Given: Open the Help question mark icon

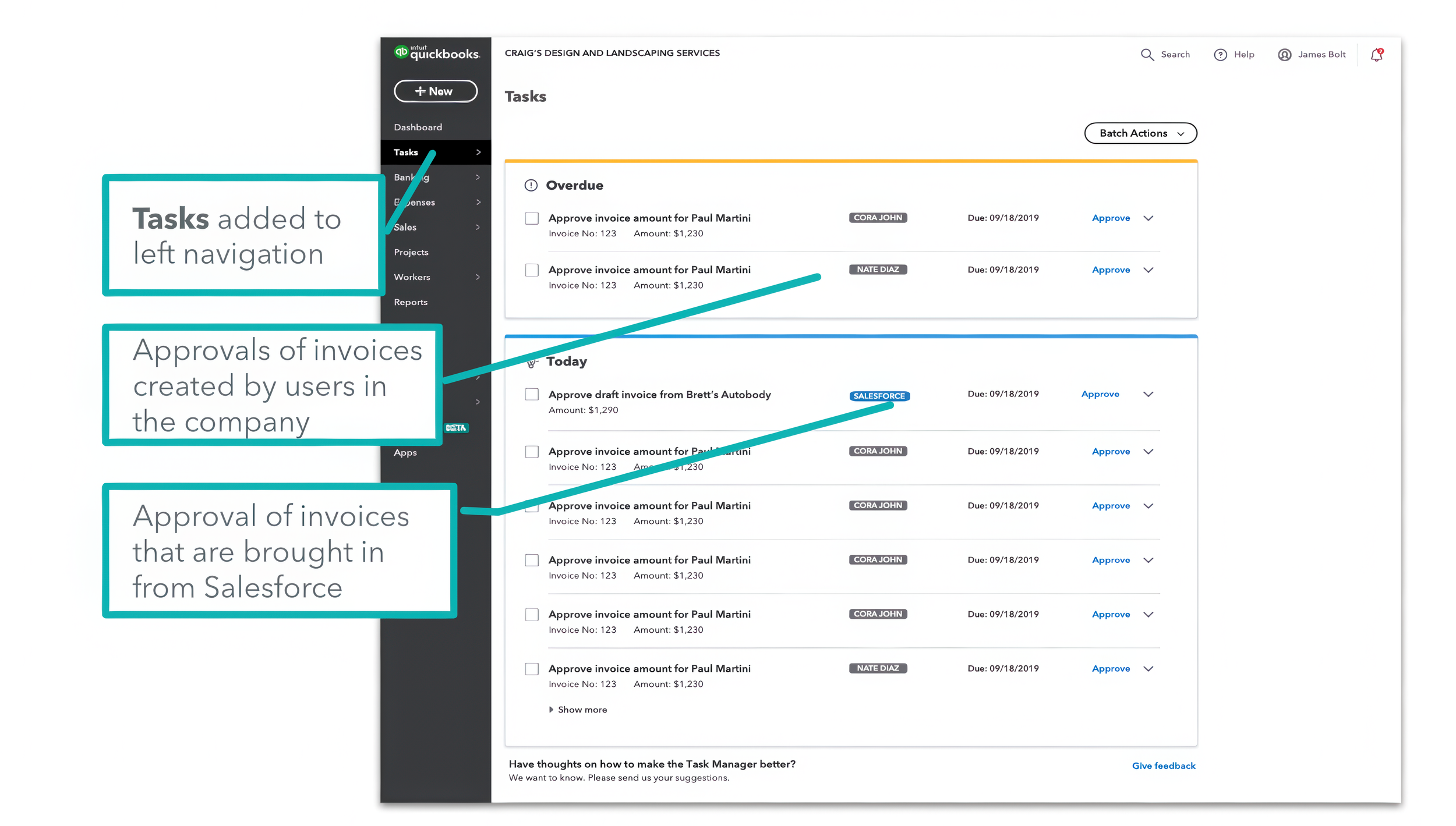Looking at the screenshot, I should click(1220, 55).
